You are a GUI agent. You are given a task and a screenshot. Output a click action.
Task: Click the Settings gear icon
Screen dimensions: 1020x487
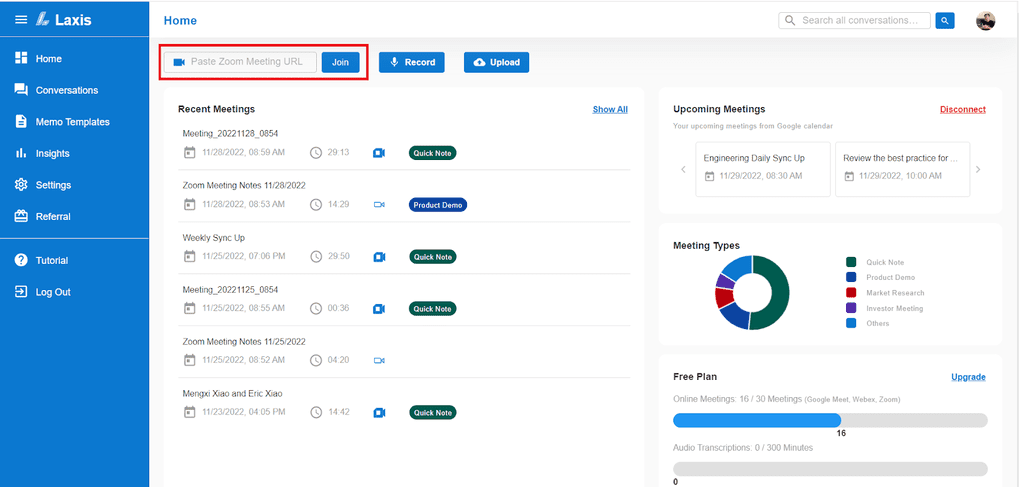tap(21, 185)
